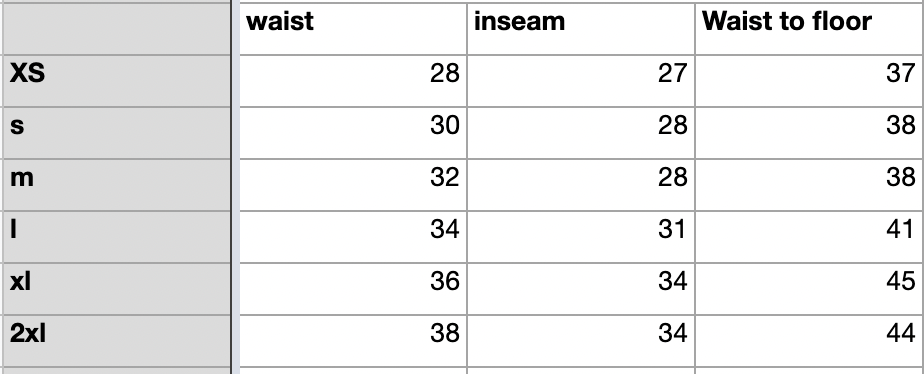
Task: Click the XS waist cell showing 28
Action: (x=353, y=81)
